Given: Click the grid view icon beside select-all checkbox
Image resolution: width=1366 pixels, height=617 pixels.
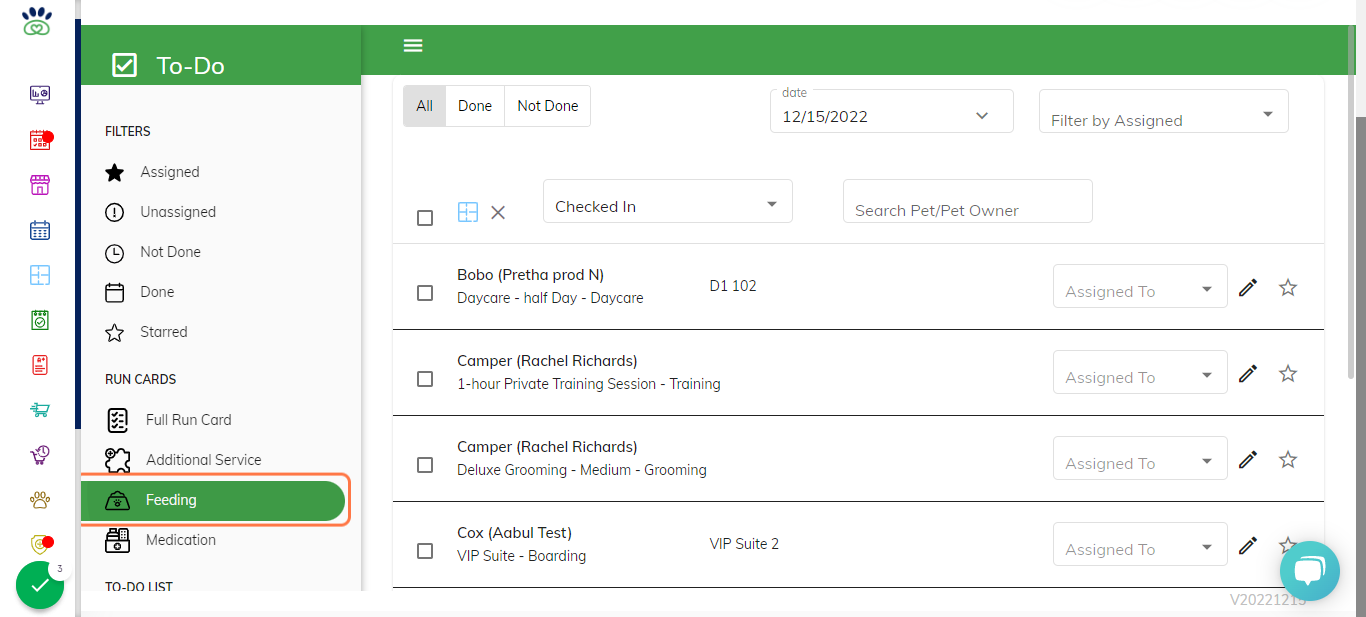Looking at the screenshot, I should pos(468,212).
